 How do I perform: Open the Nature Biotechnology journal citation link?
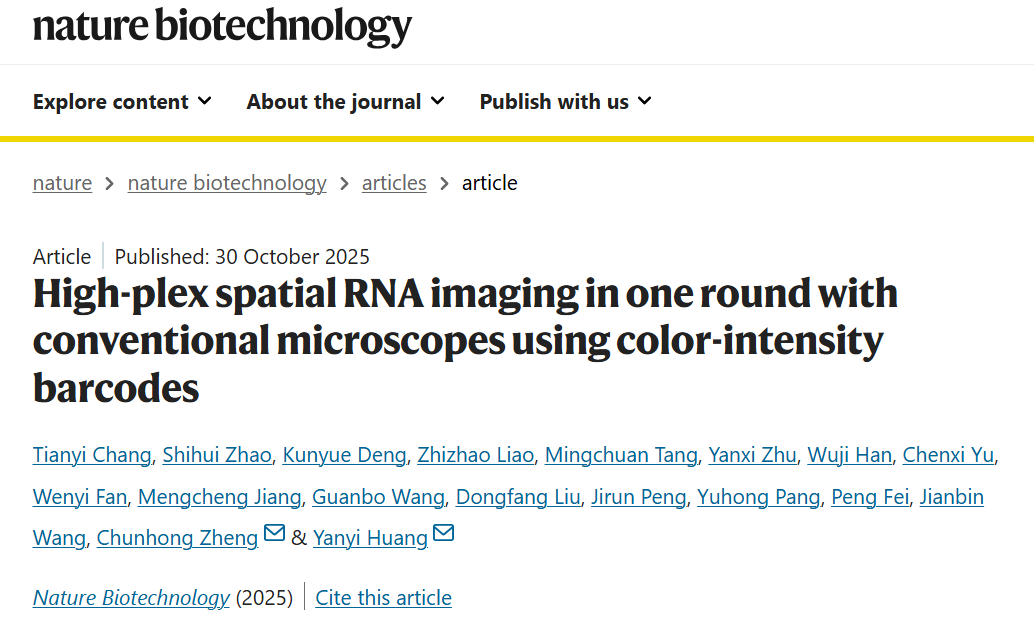pos(131,597)
